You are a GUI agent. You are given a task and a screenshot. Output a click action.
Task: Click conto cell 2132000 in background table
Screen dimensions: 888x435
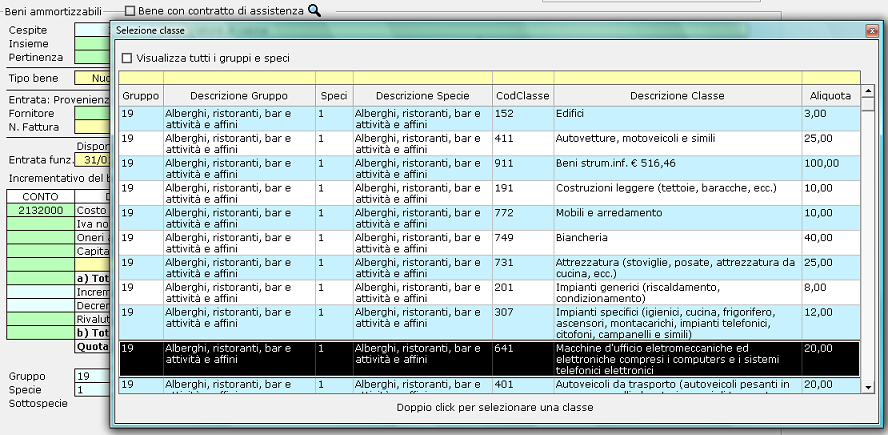[x=40, y=210]
